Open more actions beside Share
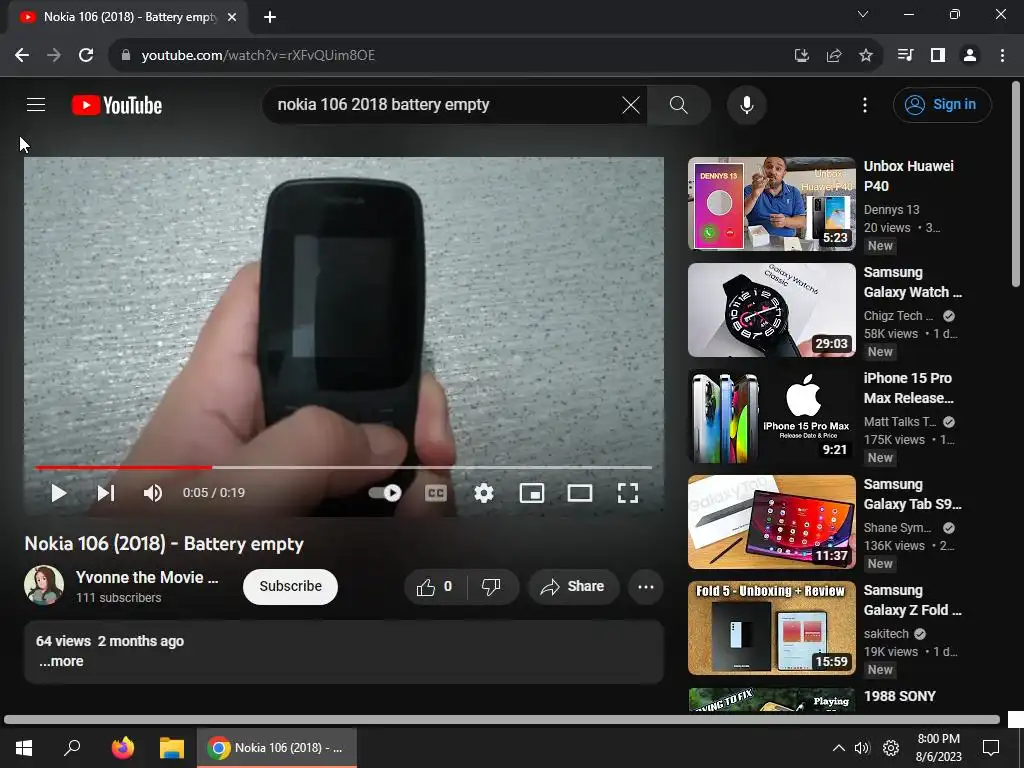The image size is (1024, 768). click(646, 586)
